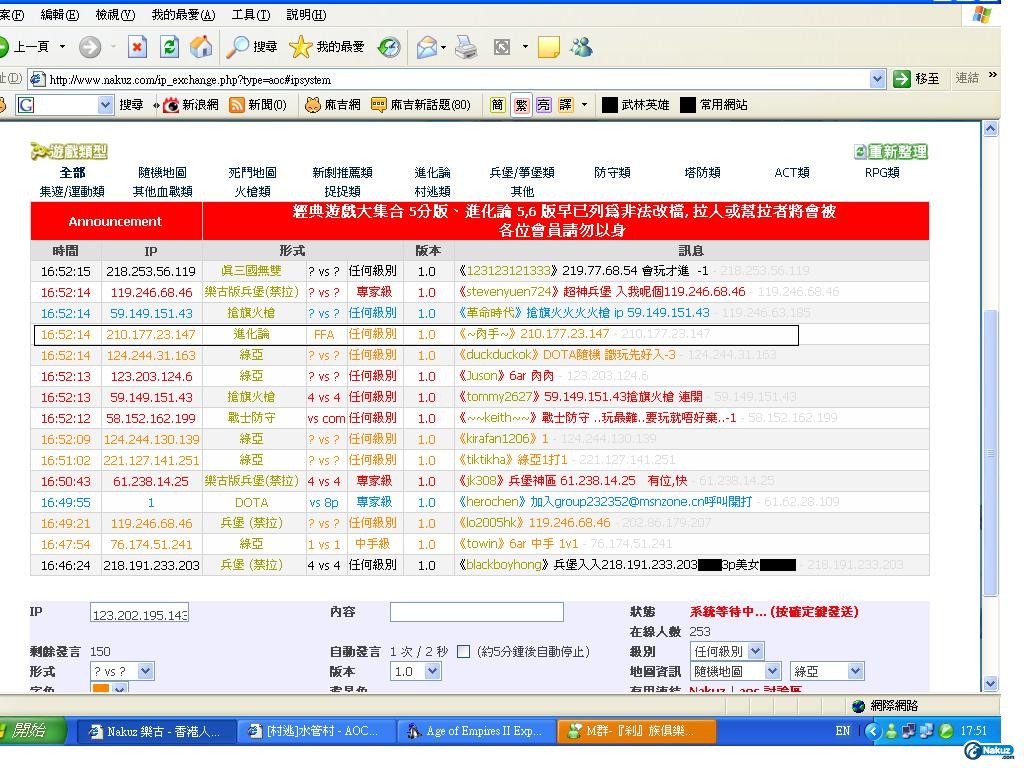The height and width of the screenshot is (768, 1024).
Task: Open 武林英雄 bookmark
Action: tap(635, 104)
